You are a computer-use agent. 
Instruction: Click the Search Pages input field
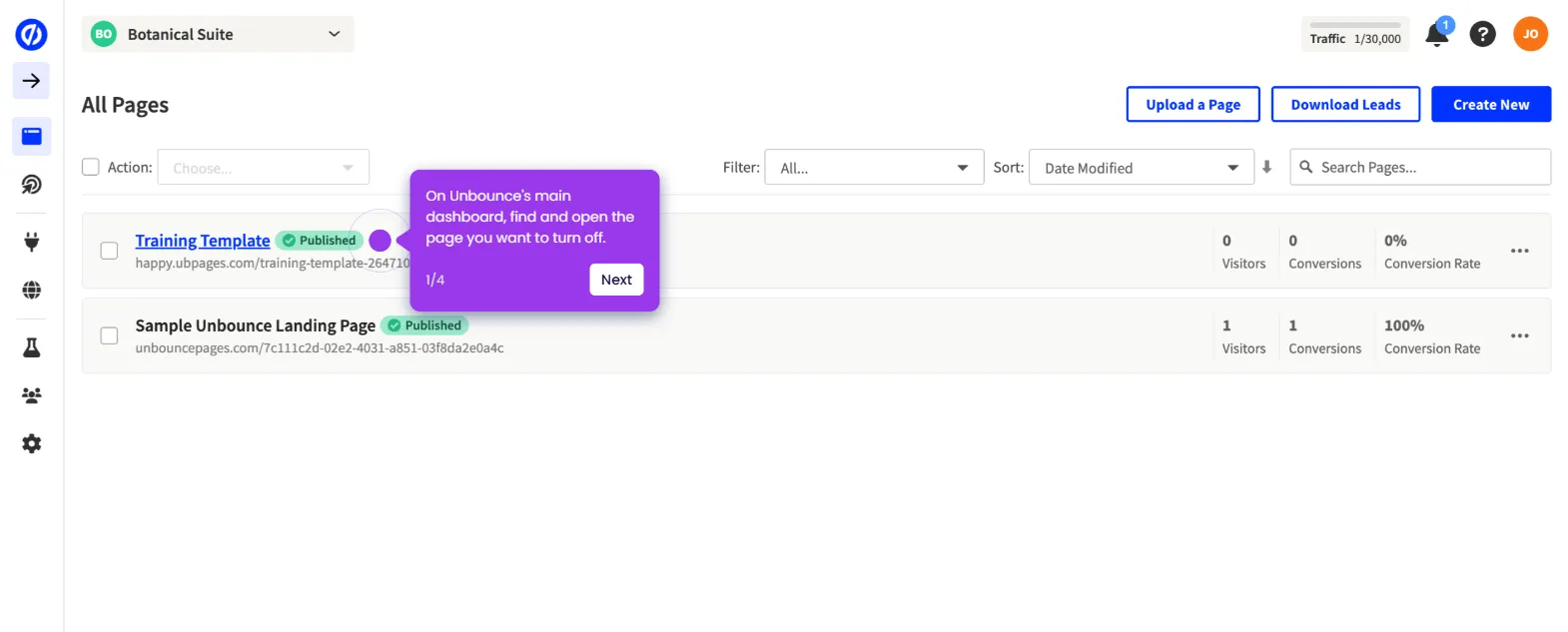point(1420,167)
